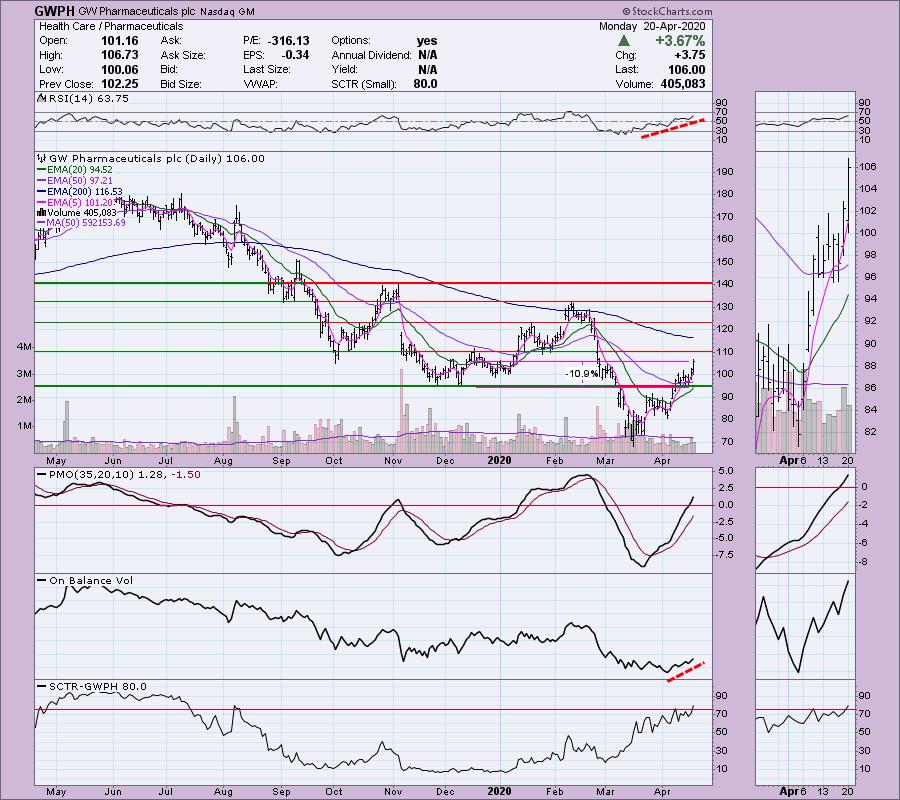Click the Last price value 106.00 in header
The image size is (900, 800).
point(686,69)
